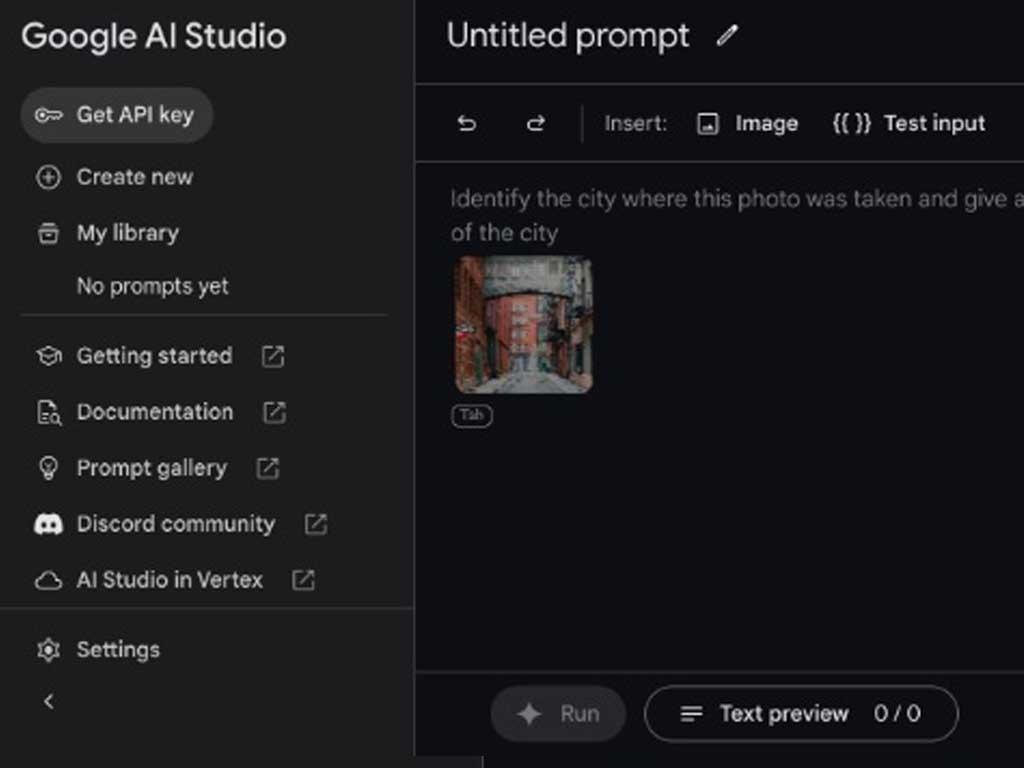
Task: Rename the prompt with the pencil icon
Action: pos(727,36)
